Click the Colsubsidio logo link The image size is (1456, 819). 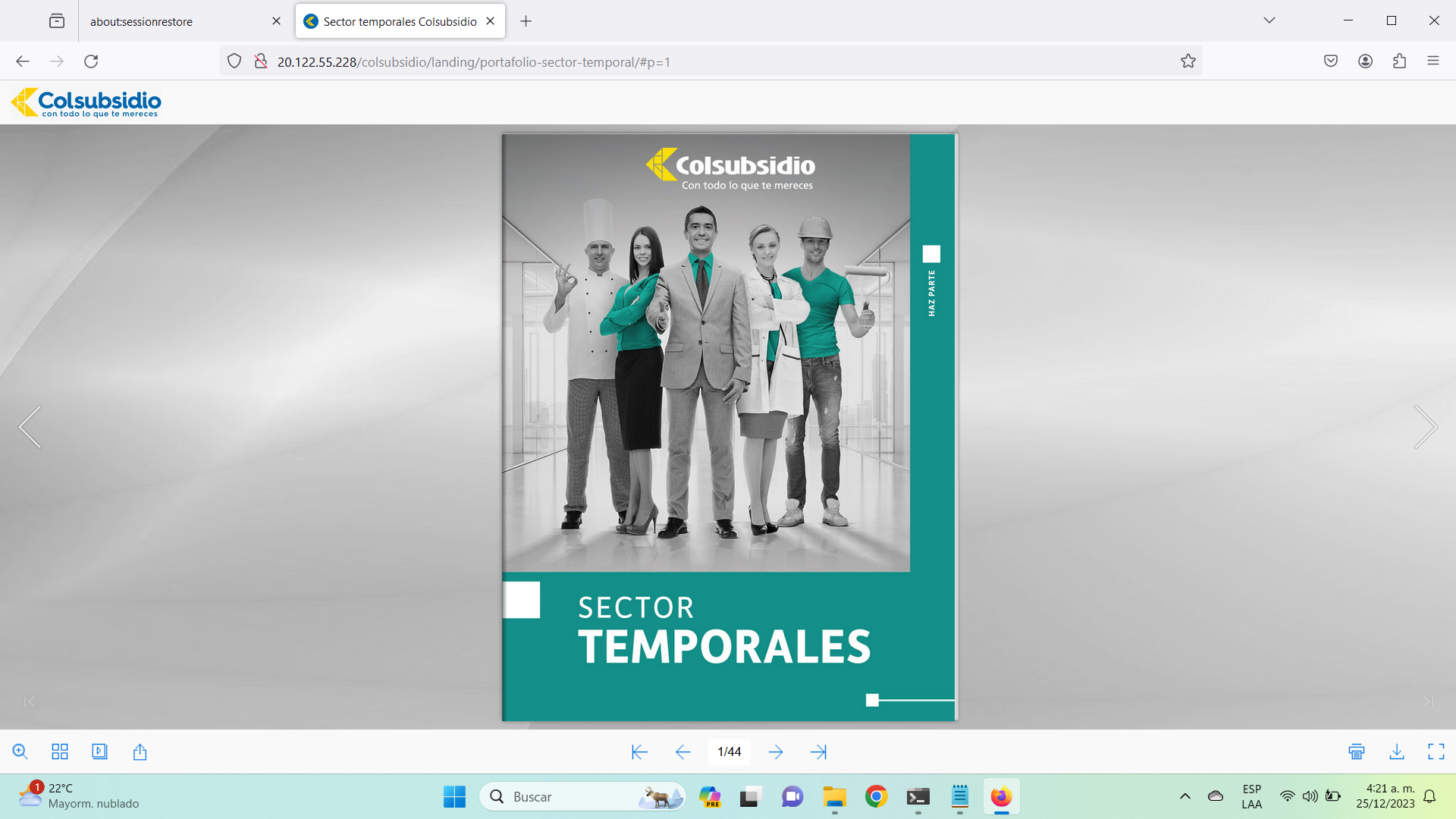pos(86,102)
